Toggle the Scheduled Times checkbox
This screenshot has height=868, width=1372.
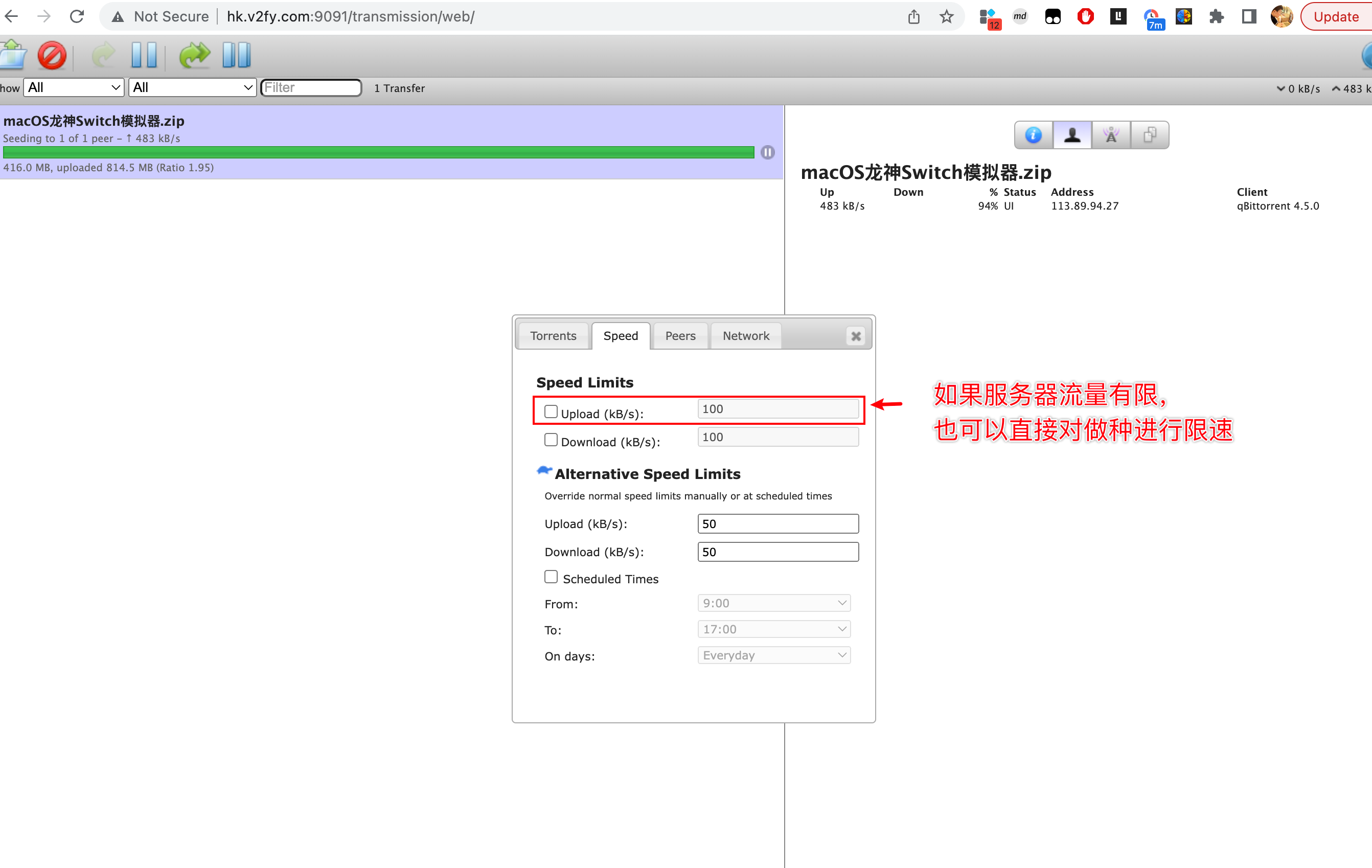click(x=551, y=577)
